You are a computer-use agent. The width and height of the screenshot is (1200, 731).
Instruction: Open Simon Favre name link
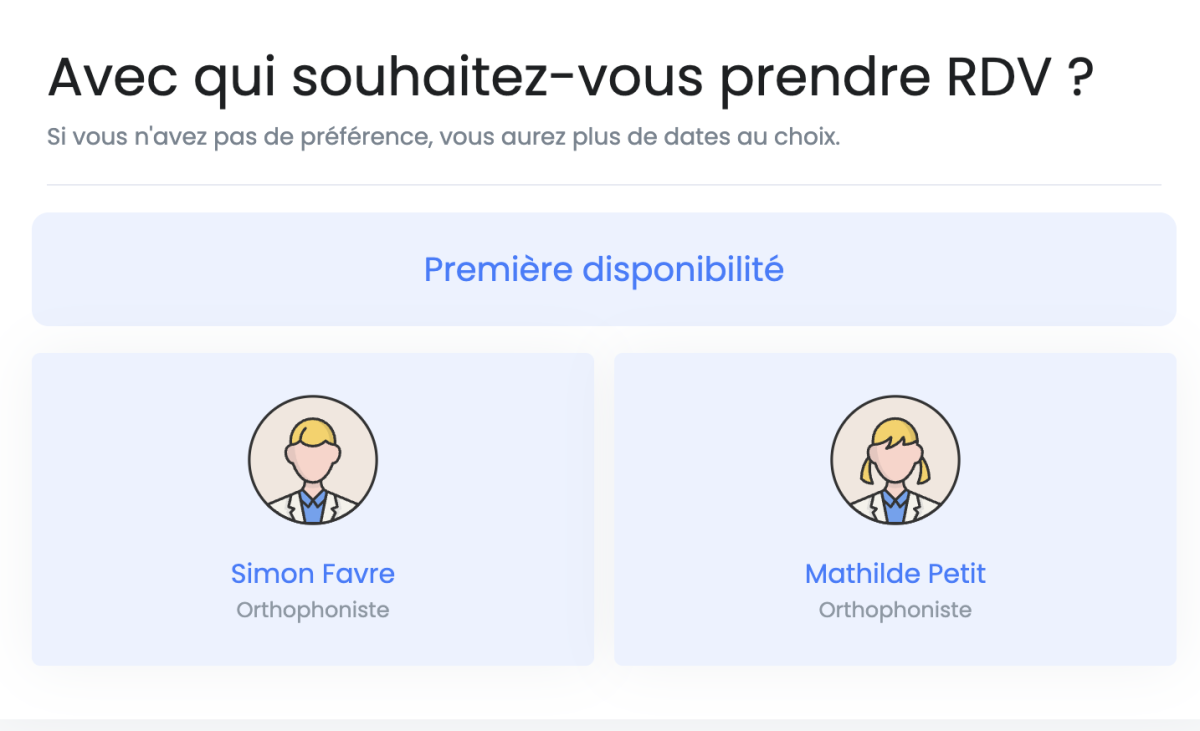(313, 574)
